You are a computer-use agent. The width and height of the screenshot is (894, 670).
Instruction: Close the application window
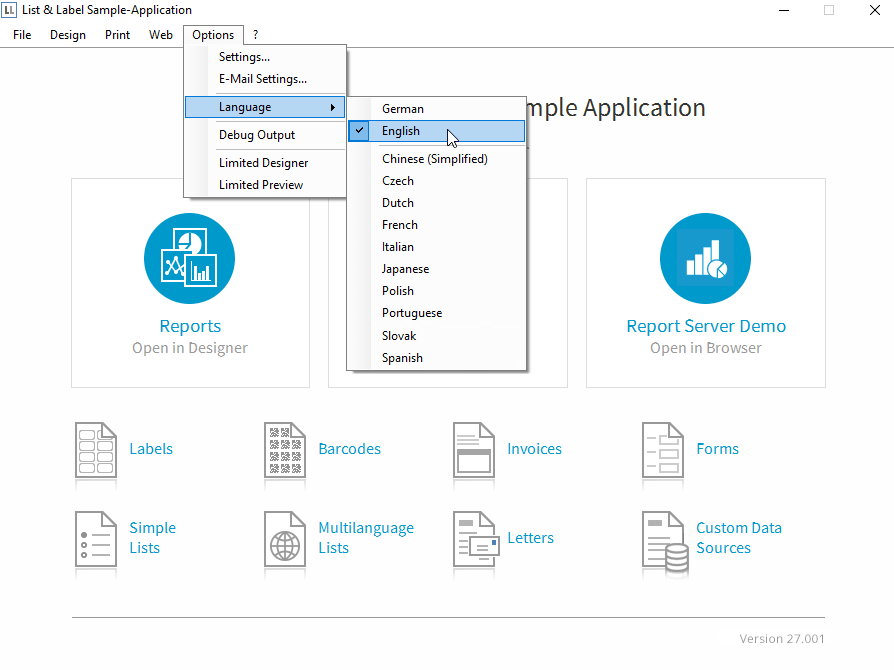pos(875,10)
